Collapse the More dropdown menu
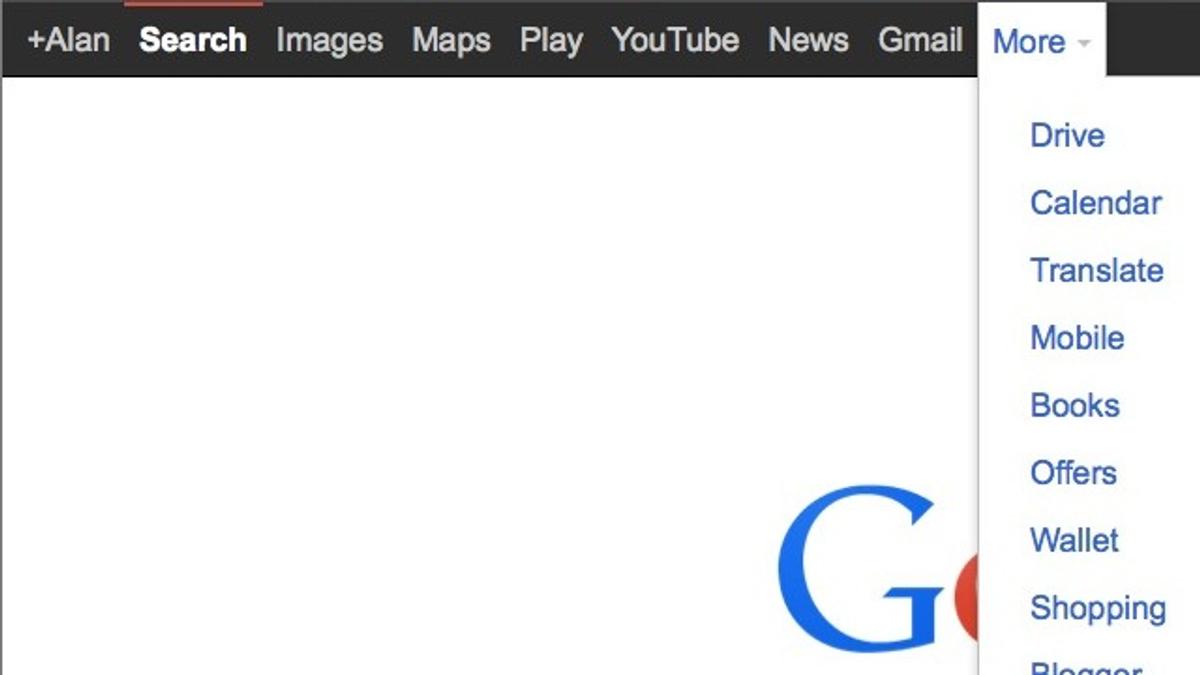This screenshot has width=1200, height=675. coord(1042,41)
